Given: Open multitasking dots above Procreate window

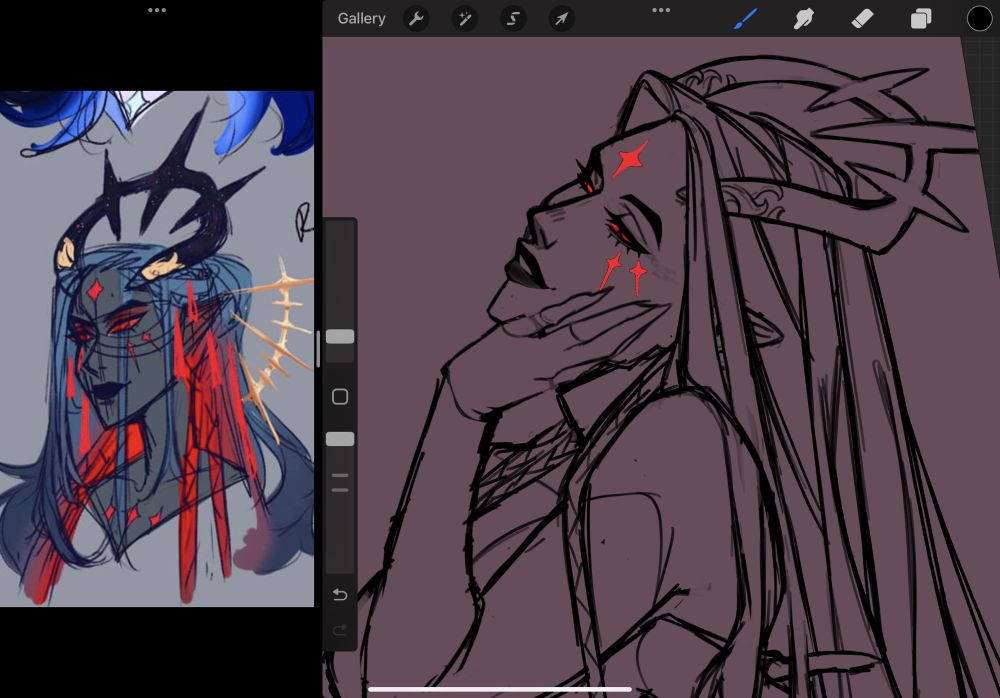Looking at the screenshot, I should tap(661, 10).
